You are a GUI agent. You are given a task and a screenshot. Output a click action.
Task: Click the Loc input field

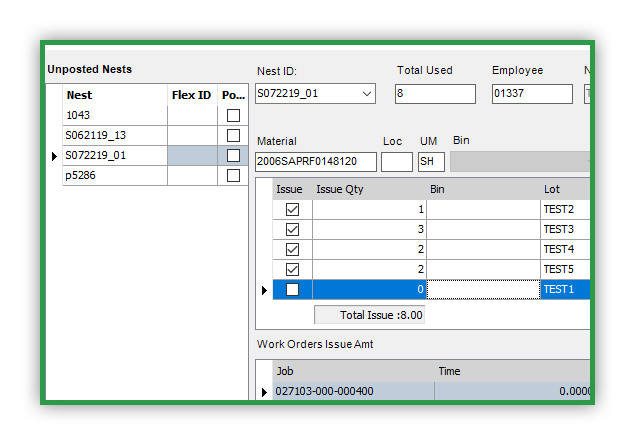(x=397, y=162)
